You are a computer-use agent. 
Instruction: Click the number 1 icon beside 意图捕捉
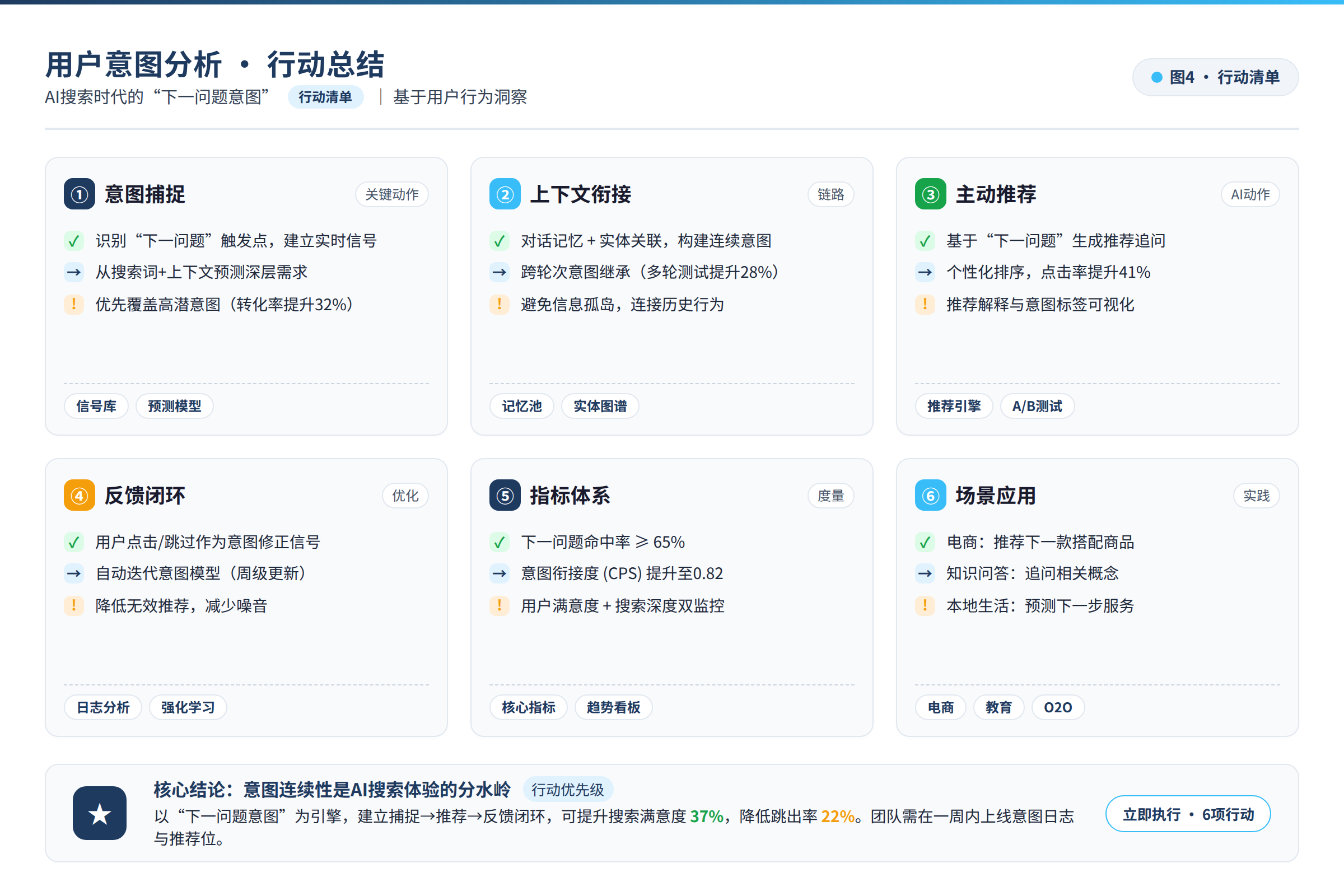(80, 194)
